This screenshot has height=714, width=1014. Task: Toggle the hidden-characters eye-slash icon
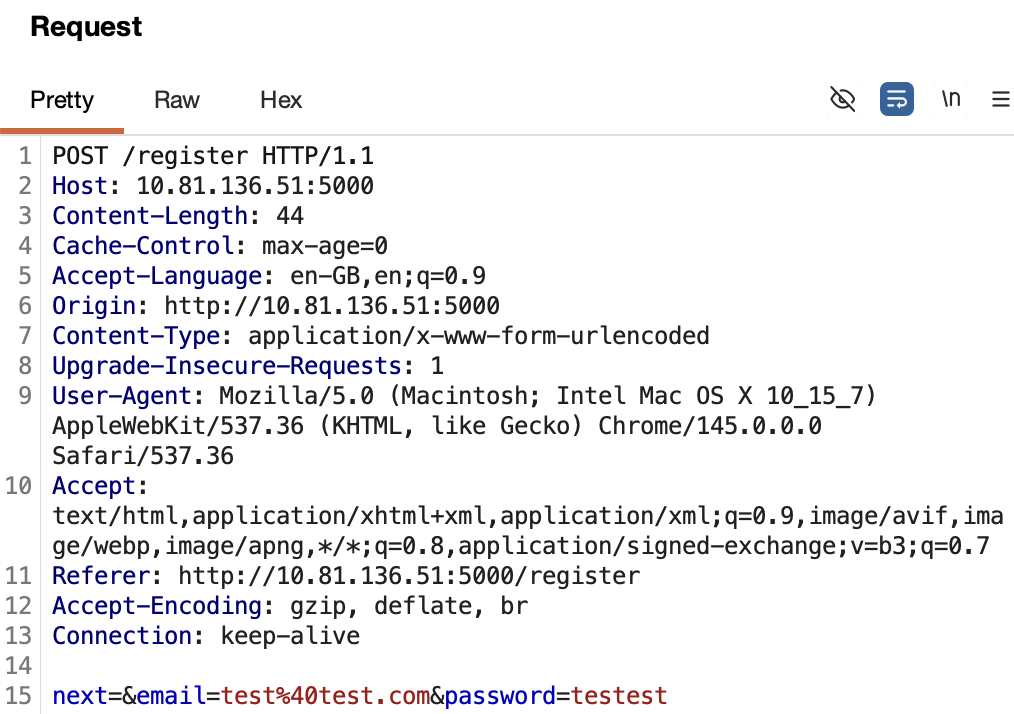point(843,99)
